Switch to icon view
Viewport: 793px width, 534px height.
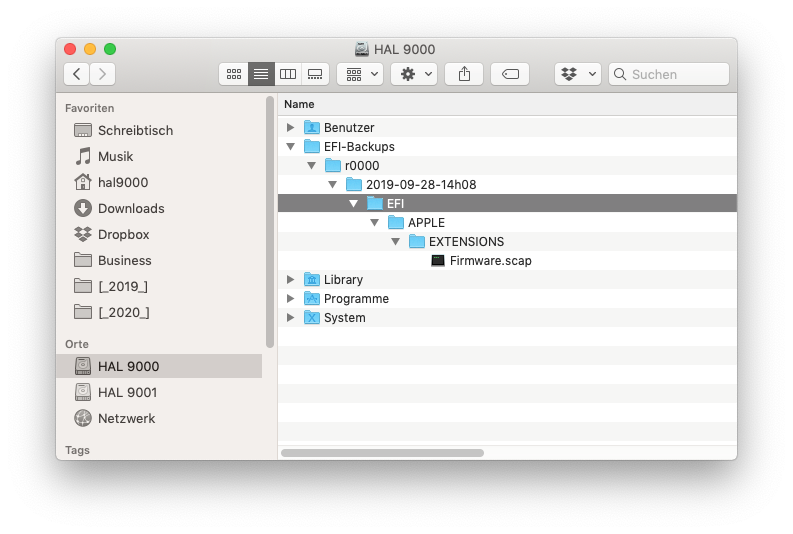tap(234, 74)
